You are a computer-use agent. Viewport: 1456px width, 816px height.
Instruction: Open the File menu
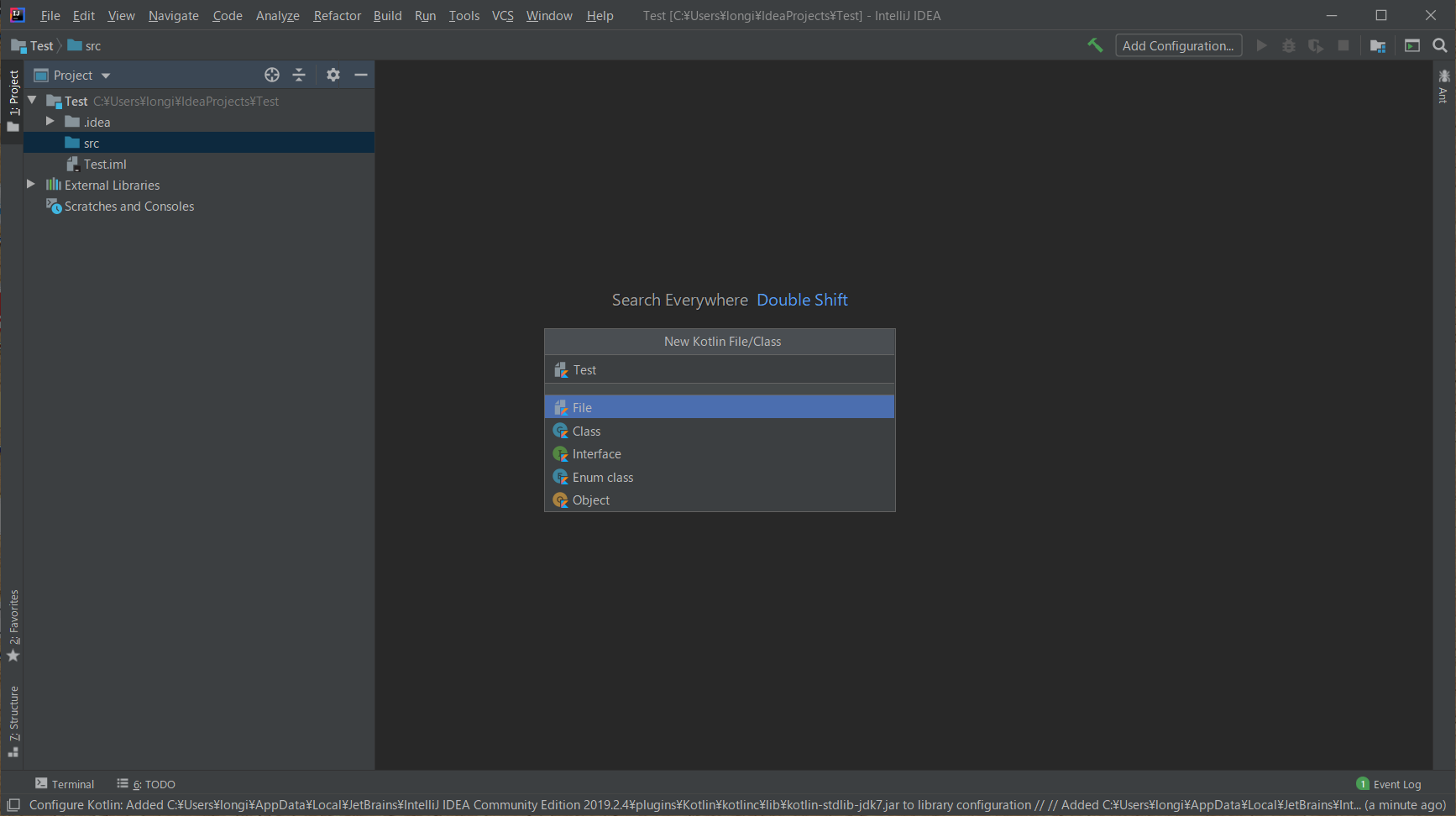coord(50,15)
